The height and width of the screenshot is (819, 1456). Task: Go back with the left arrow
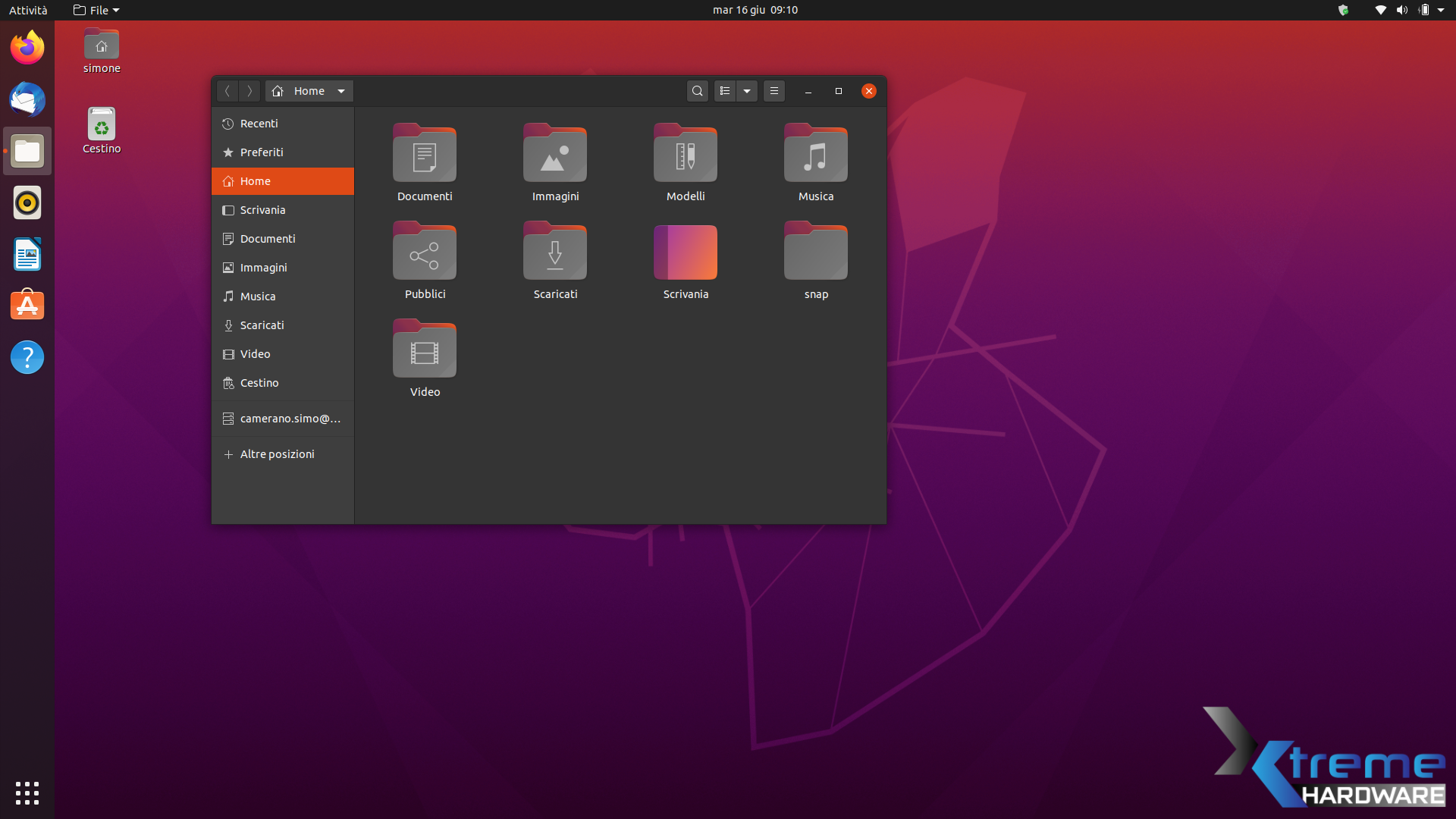[227, 91]
